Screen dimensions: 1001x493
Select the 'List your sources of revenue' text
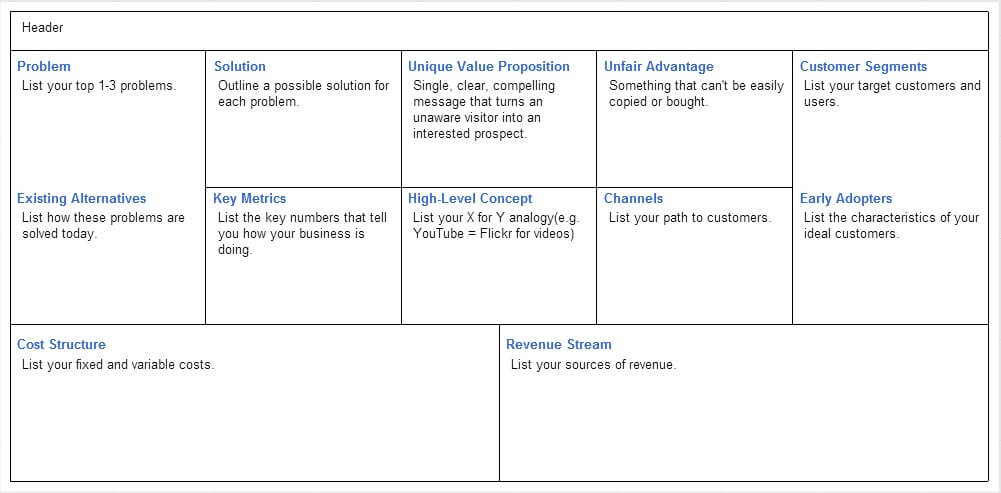pos(593,365)
